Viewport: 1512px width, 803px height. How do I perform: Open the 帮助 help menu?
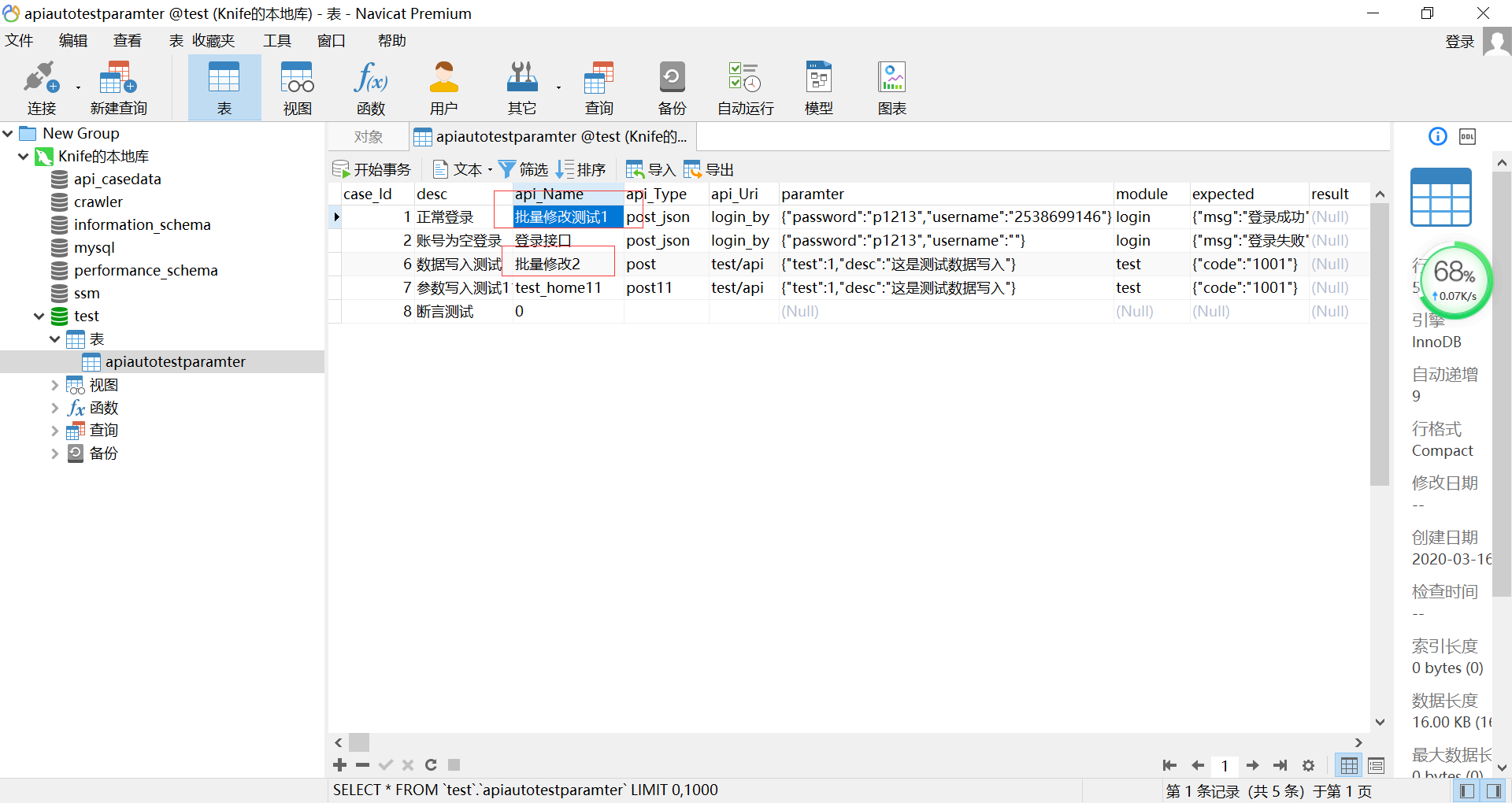tap(391, 40)
